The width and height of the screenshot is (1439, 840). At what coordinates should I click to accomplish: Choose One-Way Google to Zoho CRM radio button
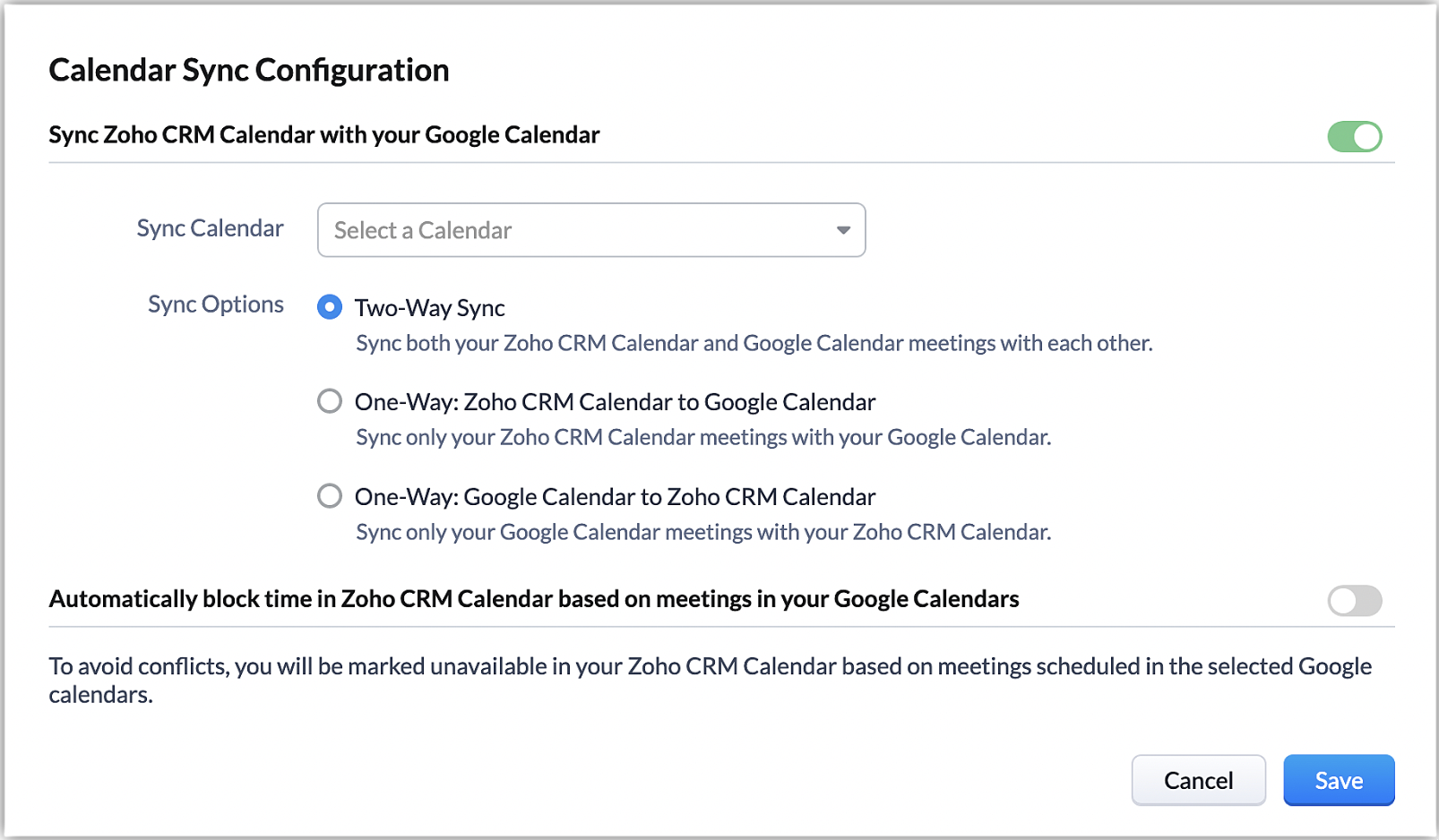[x=330, y=495]
